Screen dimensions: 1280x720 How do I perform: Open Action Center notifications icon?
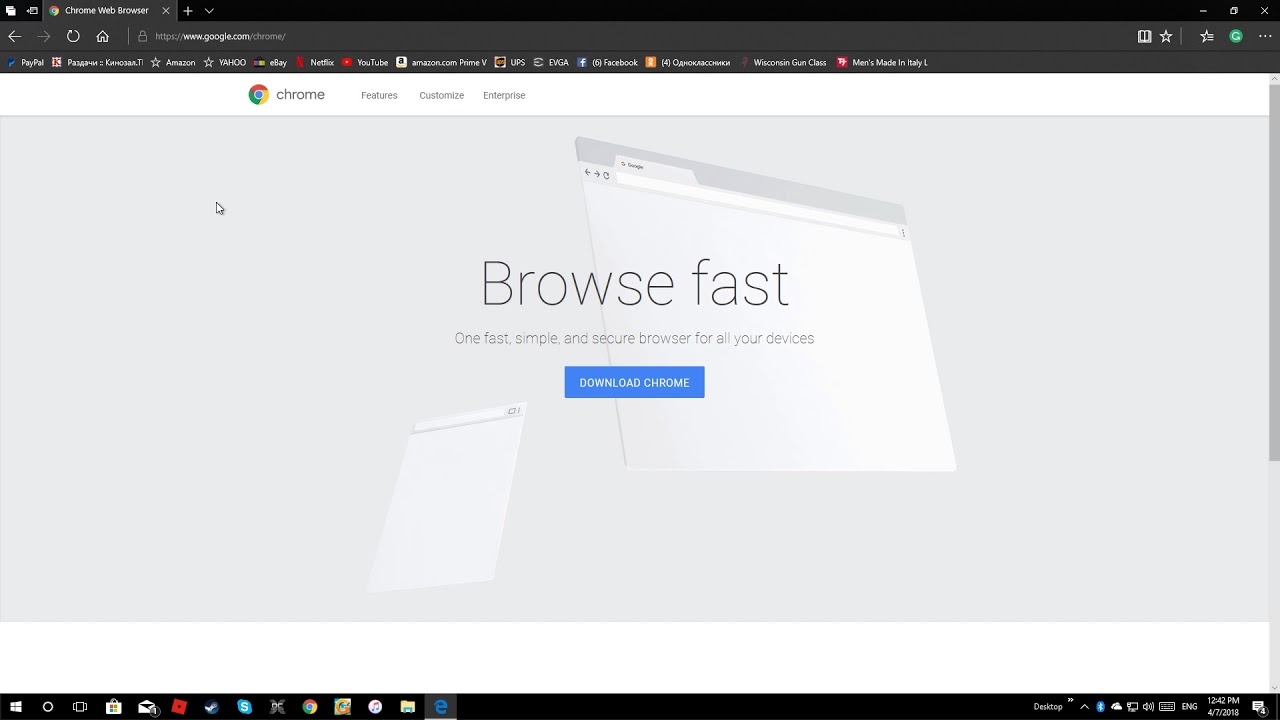(x=1259, y=707)
